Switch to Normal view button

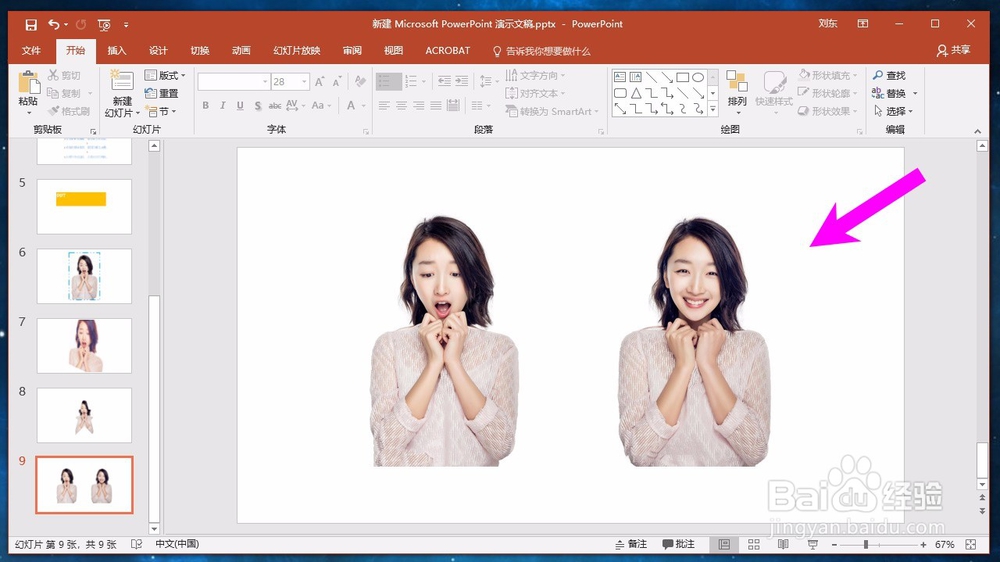coord(724,544)
